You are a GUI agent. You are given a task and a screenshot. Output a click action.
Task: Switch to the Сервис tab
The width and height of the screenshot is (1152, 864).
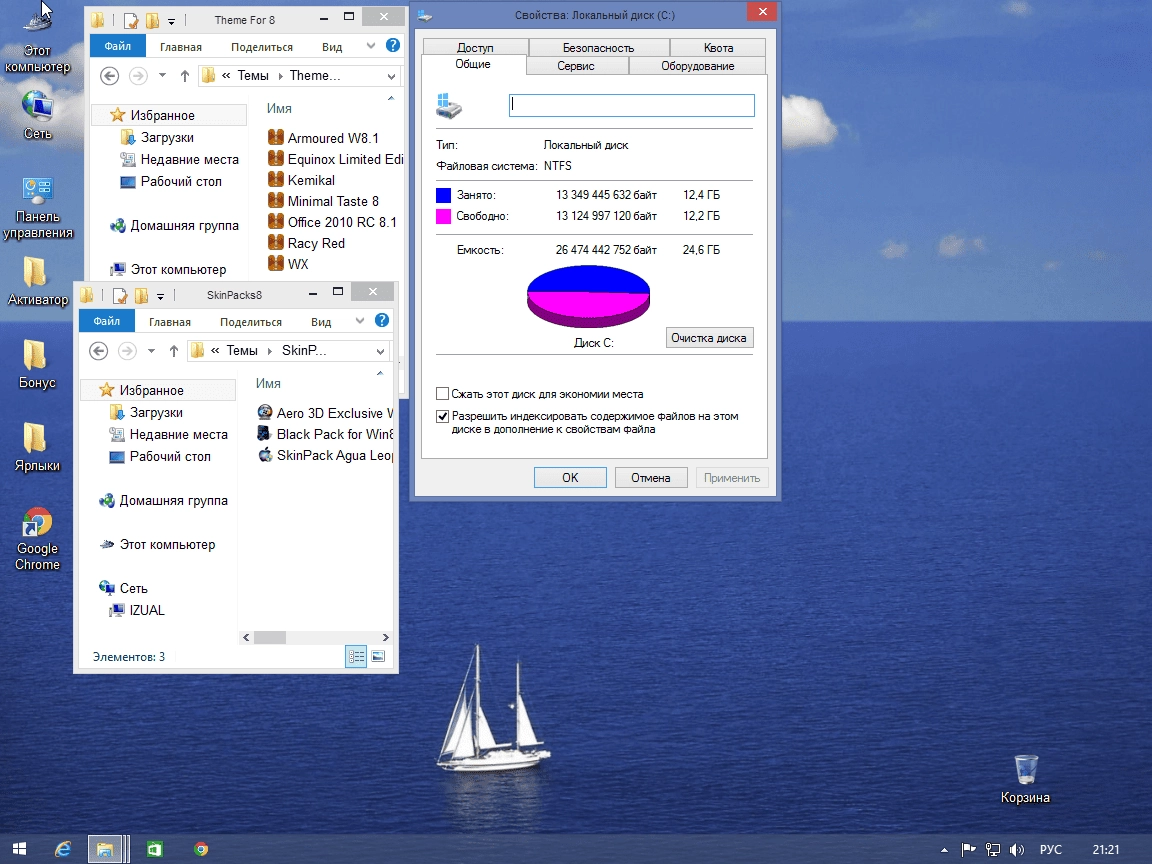pyautogui.click(x=576, y=66)
